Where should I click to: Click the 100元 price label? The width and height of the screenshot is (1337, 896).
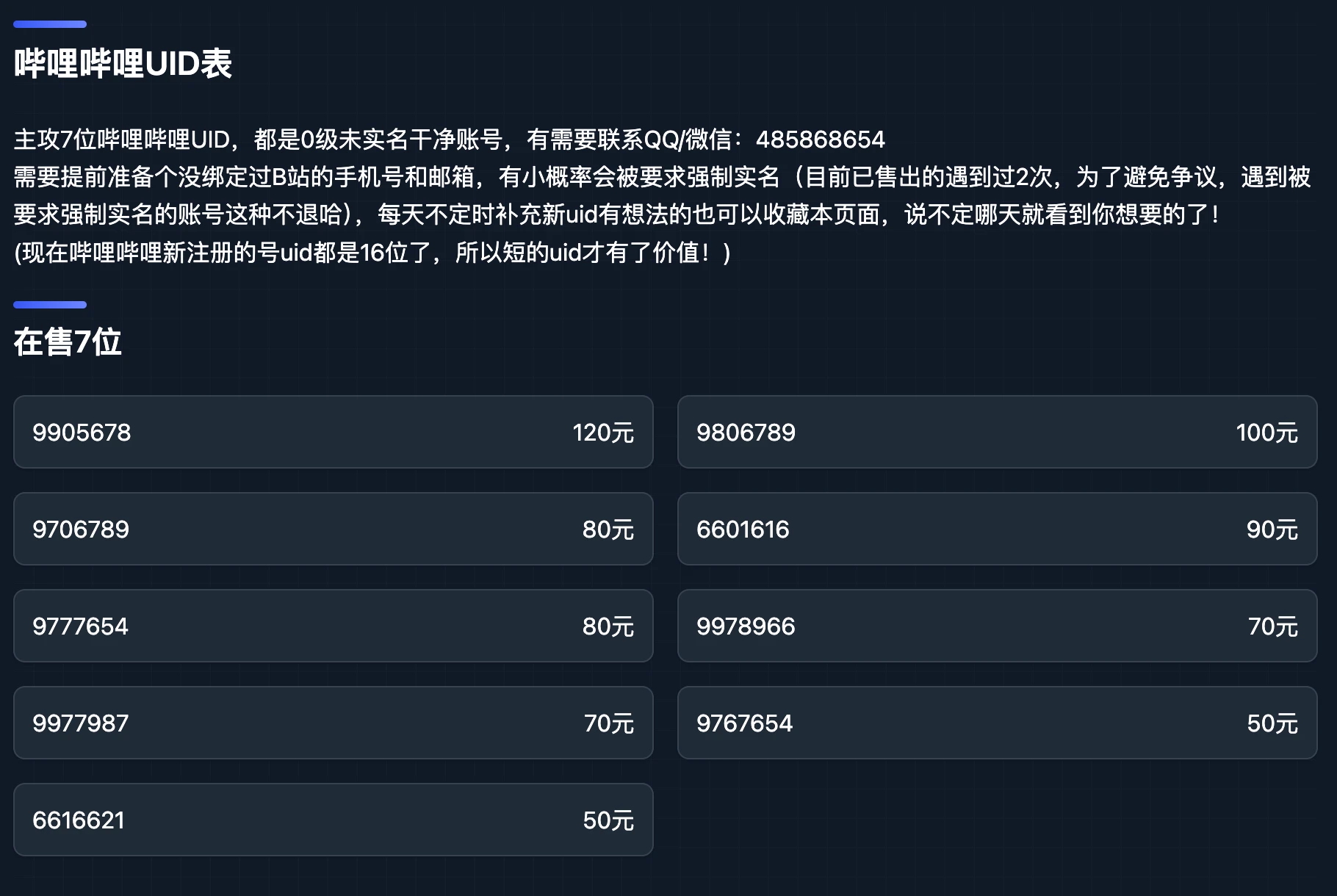tap(1266, 433)
